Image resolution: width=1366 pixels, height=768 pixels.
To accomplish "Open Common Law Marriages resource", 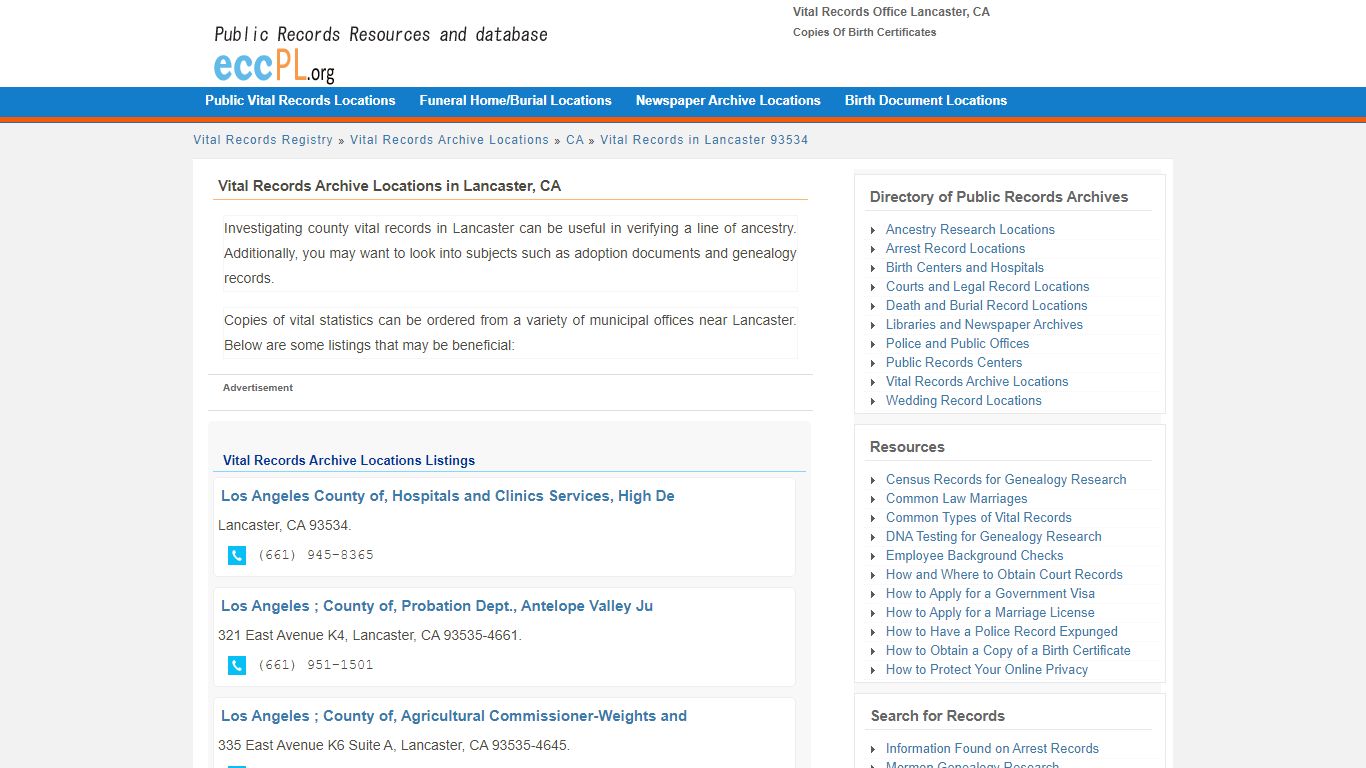I will 956,498.
